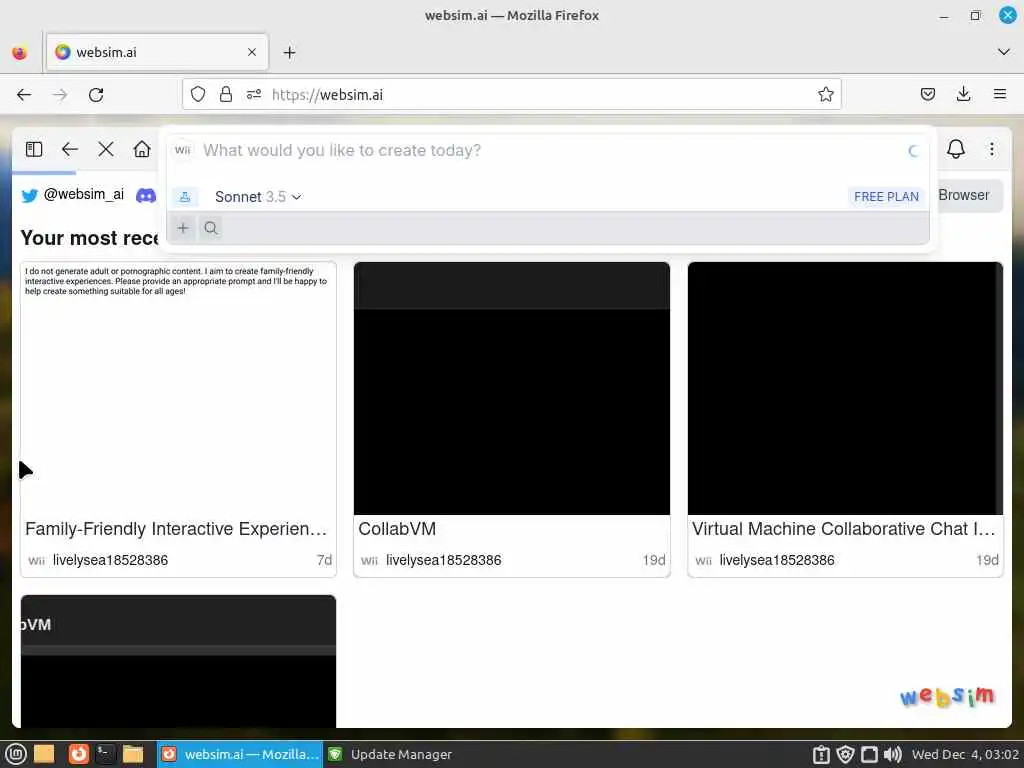Open Firefox hamburger application menu
Image resolution: width=1024 pixels, height=768 pixels.
pos(999,95)
